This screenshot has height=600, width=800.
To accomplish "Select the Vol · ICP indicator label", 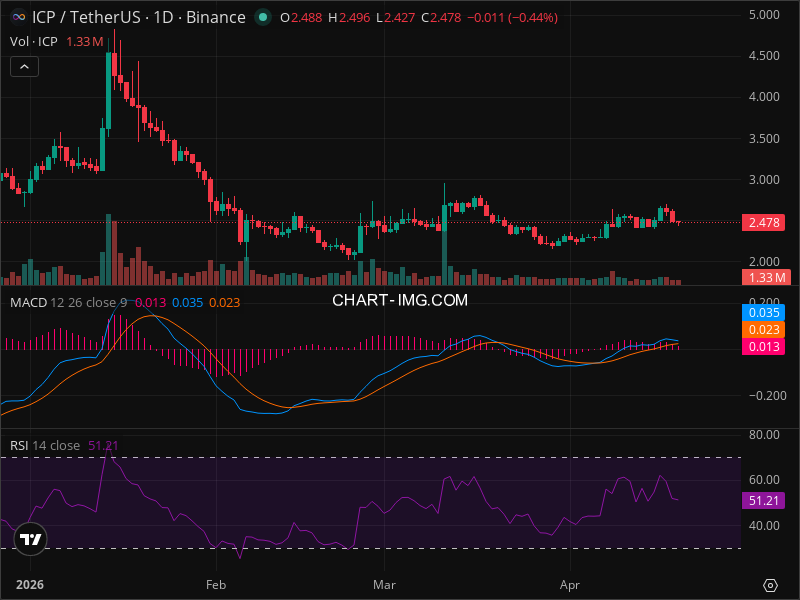I will click(34, 42).
